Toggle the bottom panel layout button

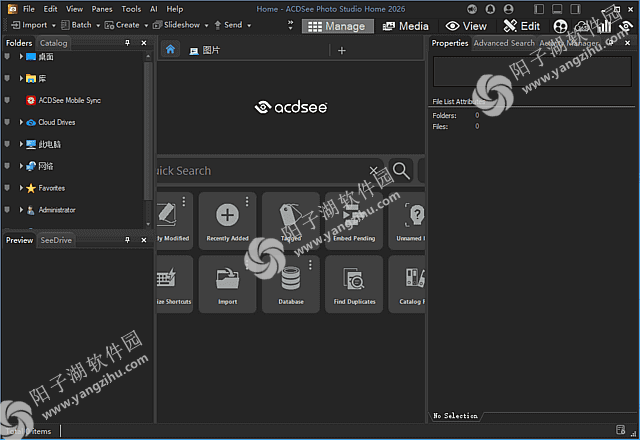557,9
